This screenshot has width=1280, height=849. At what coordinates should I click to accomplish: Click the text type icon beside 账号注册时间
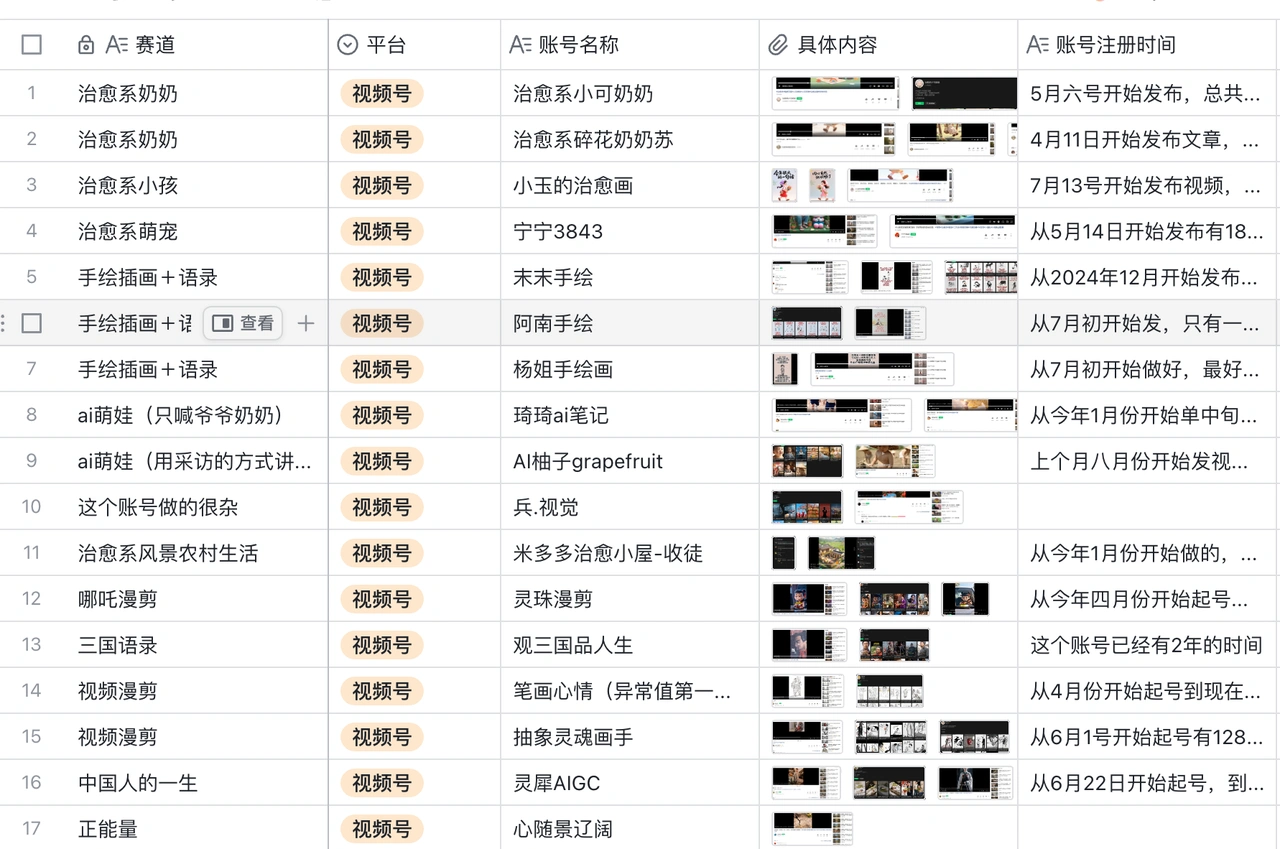point(1040,44)
